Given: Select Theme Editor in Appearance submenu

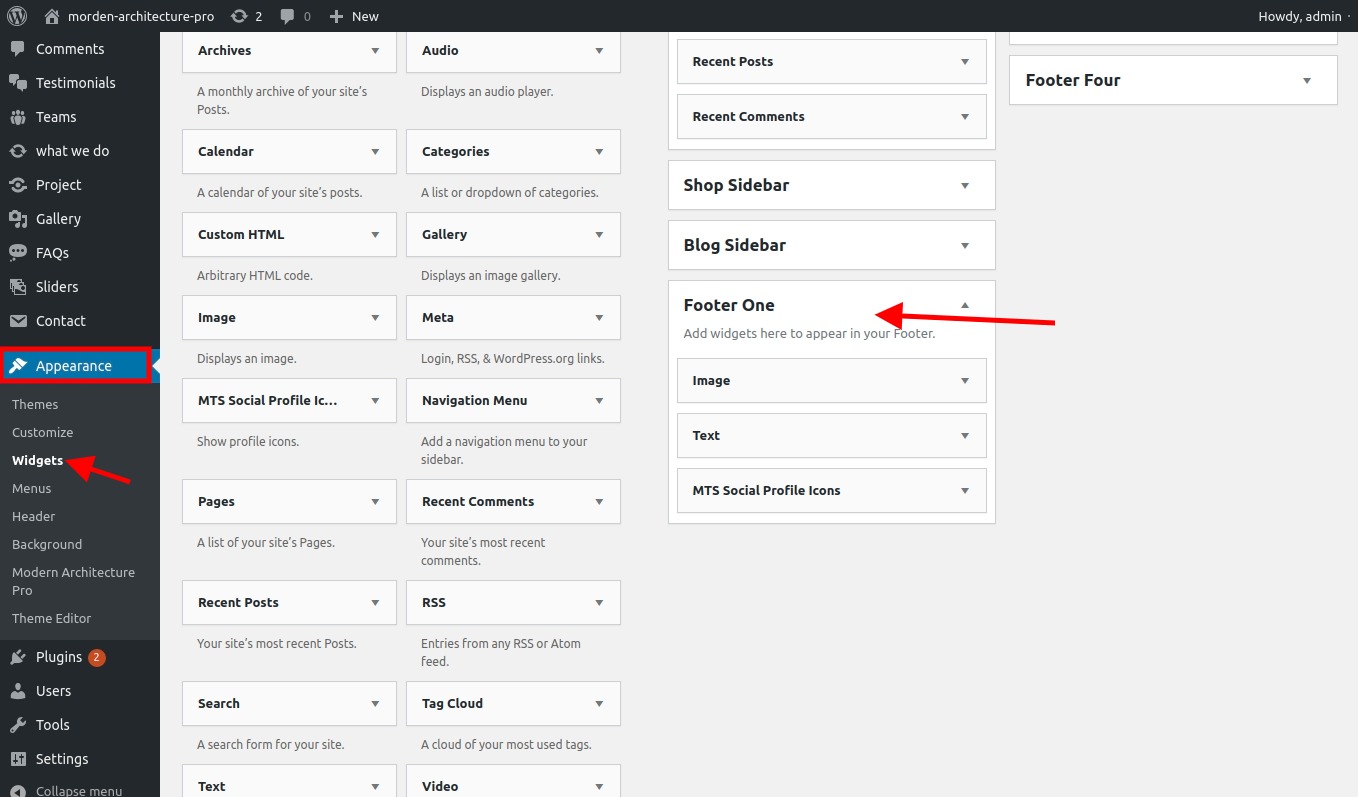Looking at the screenshot, I should [x=52, y=618].
